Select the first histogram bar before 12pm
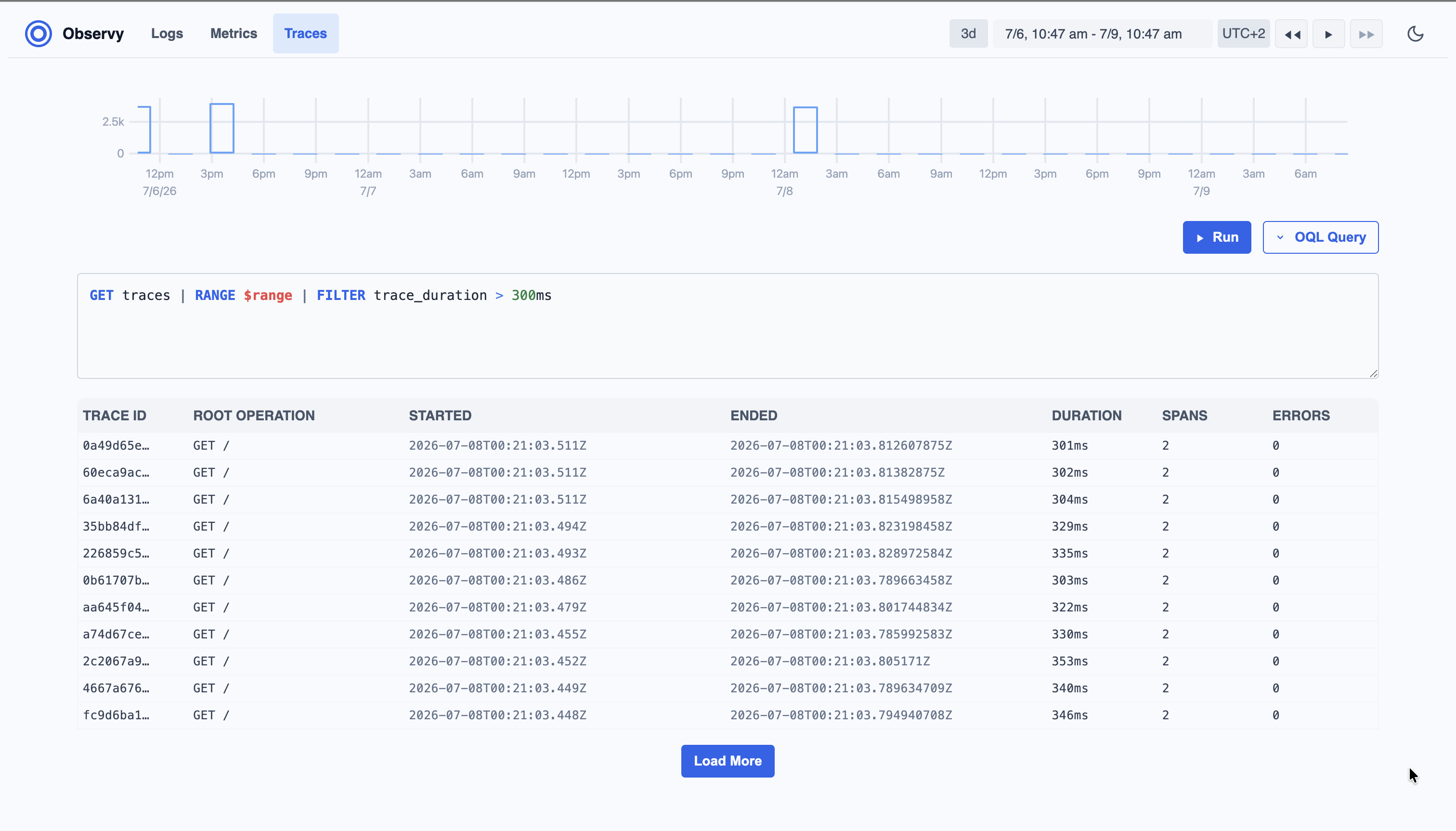This screenshot has height=831, width=1456. [x=144, y=130]
